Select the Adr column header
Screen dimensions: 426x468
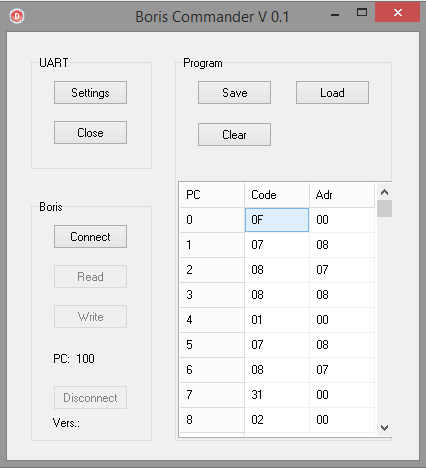click(x=342, y=195)
